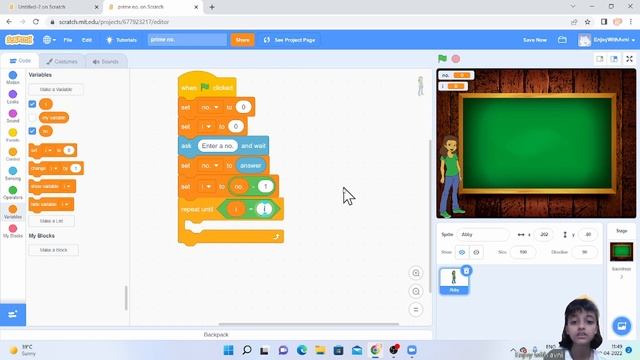Open the Motion blocks category

tap(13, 78)
